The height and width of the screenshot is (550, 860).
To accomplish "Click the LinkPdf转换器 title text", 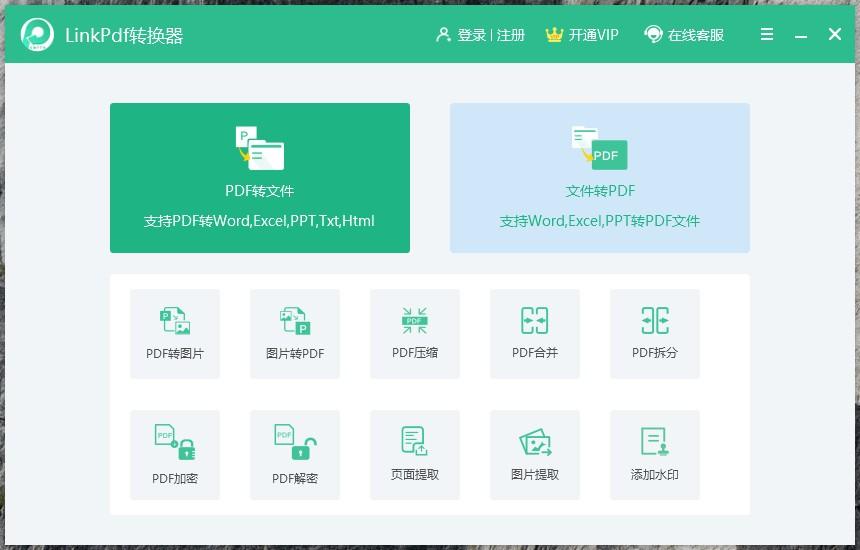I will coord(124,36).
